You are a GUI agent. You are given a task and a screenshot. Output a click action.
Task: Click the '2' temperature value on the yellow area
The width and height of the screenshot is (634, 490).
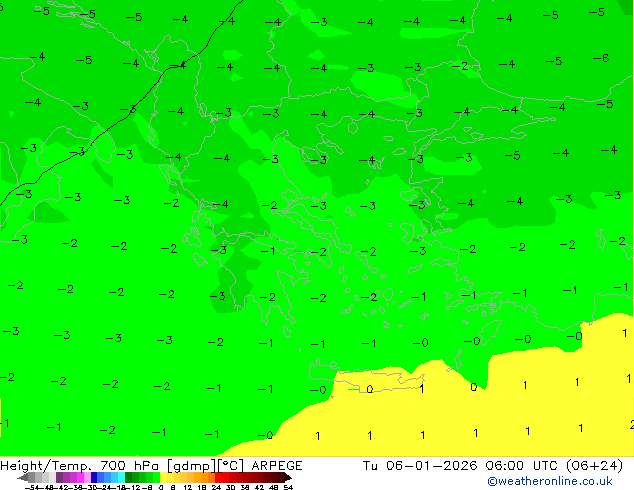click(x=632, y=425)
